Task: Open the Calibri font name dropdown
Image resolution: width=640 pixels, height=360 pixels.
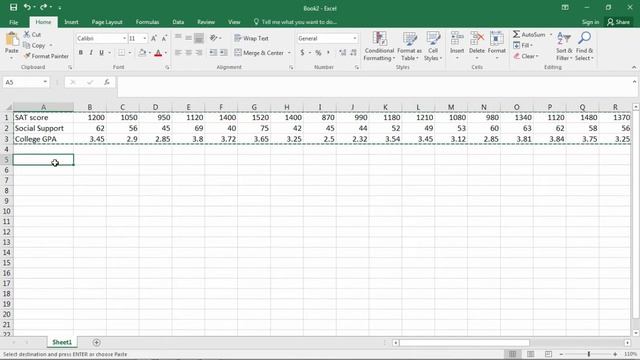Action: tap(124, 38)
